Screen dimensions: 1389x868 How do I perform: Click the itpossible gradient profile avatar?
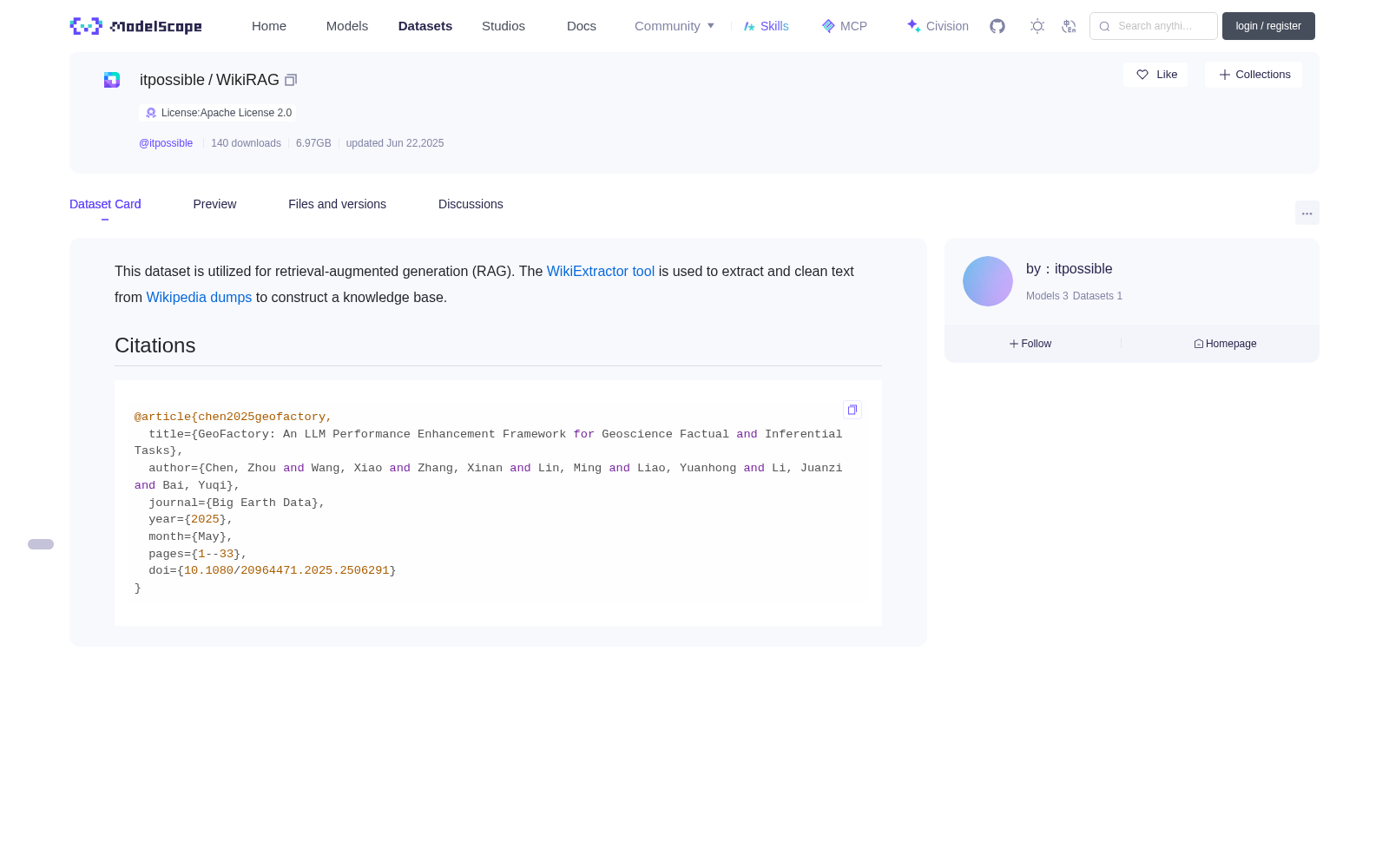pyautogui.click(x=988, y=281)
